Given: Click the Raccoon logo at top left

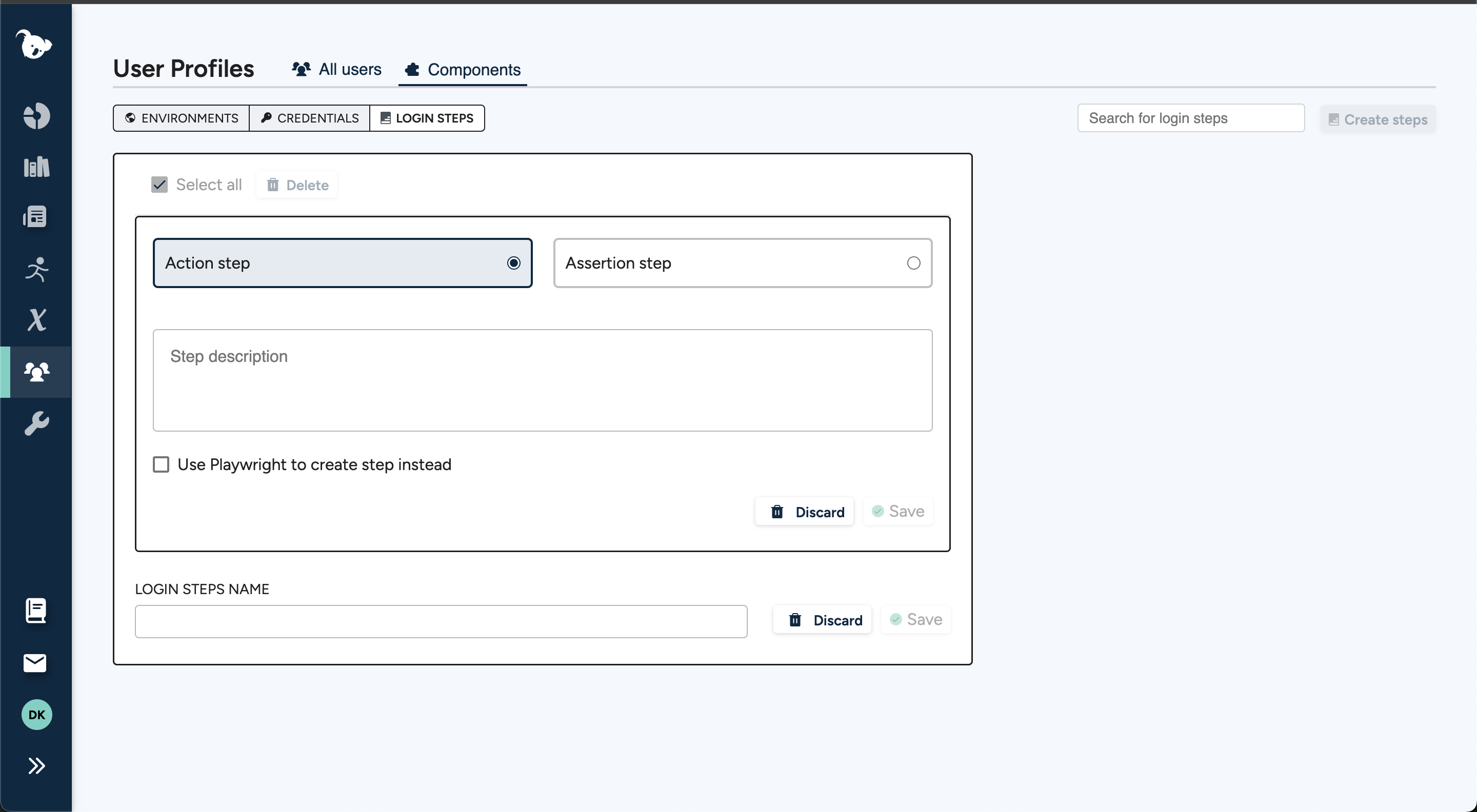Looking at the screenshot, I should [x=35, y=45].
